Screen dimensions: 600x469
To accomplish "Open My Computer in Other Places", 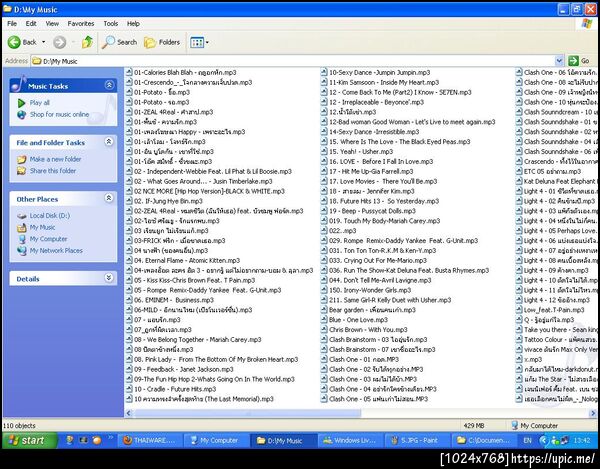I will pos(48,239).
